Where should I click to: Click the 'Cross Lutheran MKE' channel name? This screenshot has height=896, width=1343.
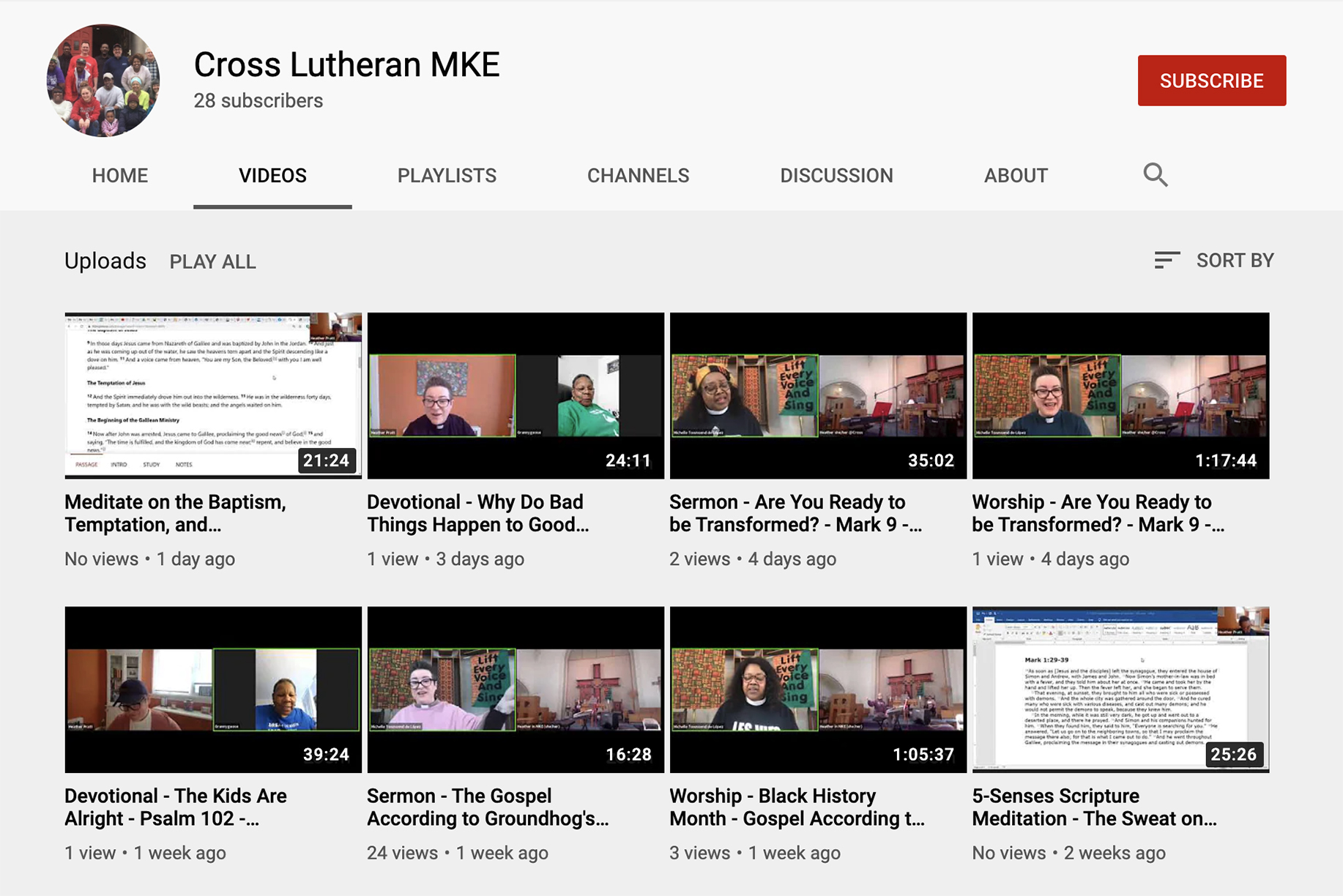pos(346,64)
